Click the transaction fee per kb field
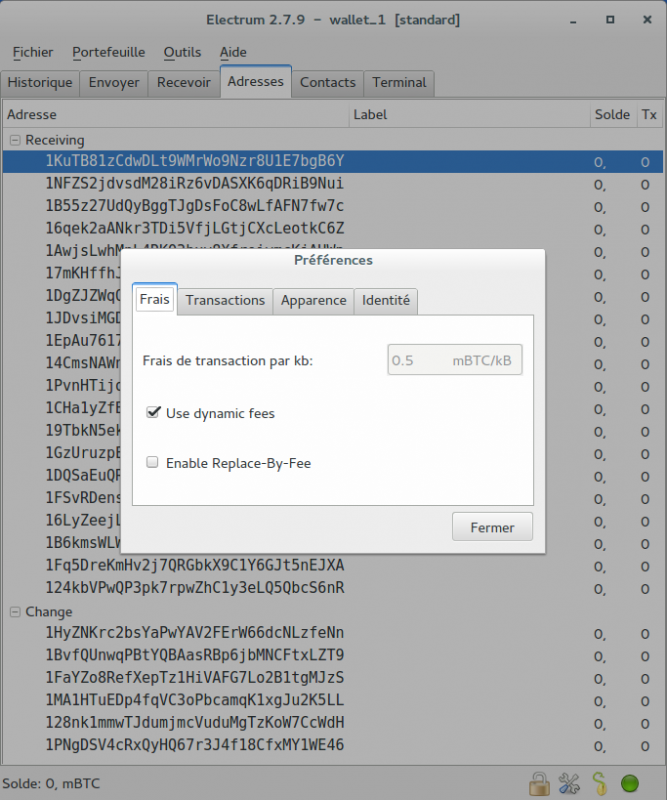 click(455, 360)
